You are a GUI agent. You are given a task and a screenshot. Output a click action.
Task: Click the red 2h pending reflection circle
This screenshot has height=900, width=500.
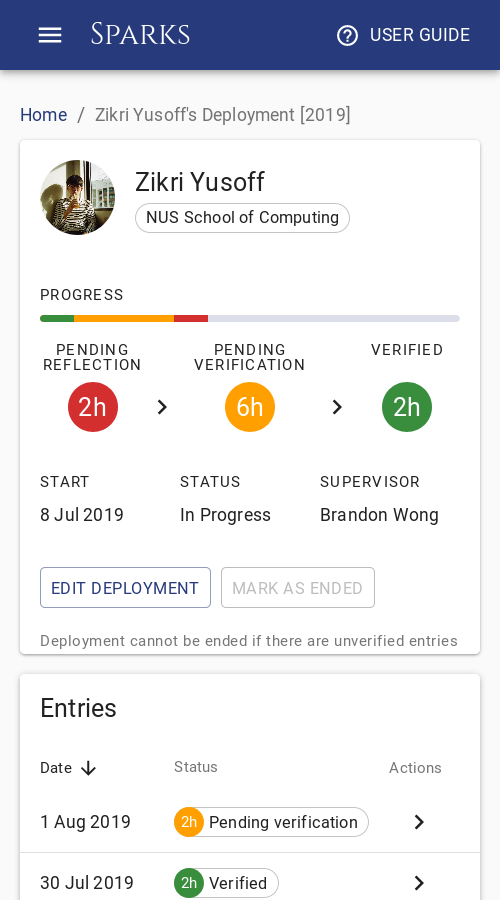point(93,407)
